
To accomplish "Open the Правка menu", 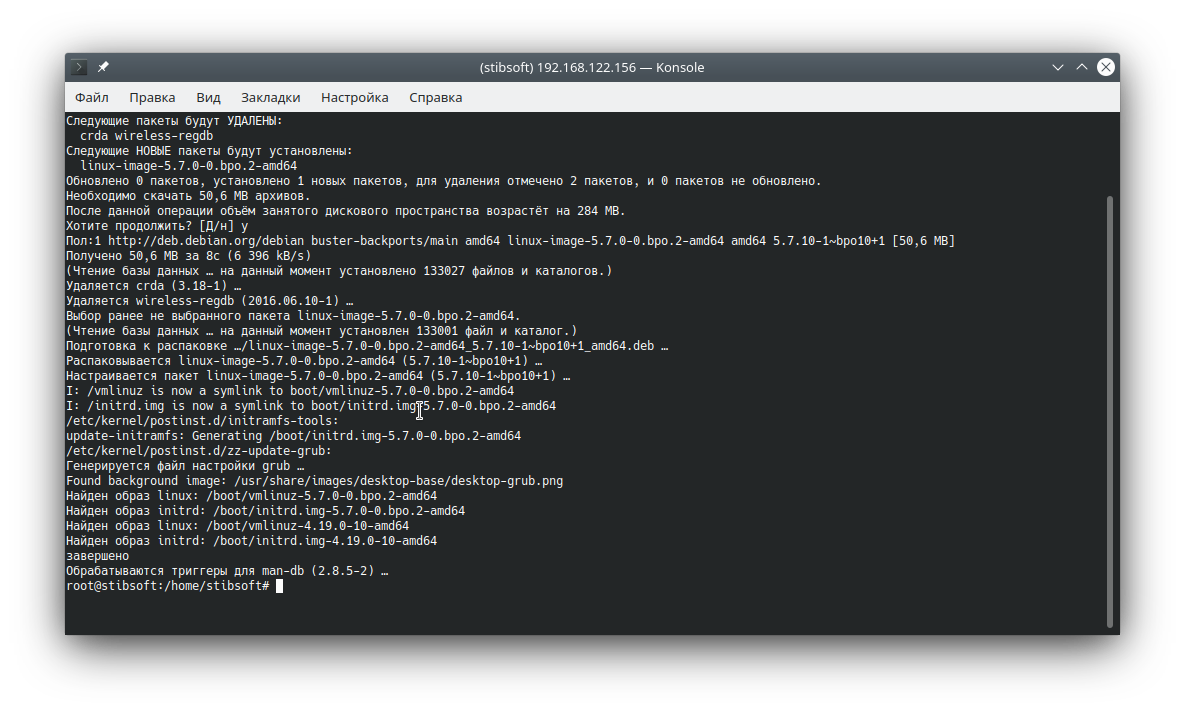I will pos(152,98).
